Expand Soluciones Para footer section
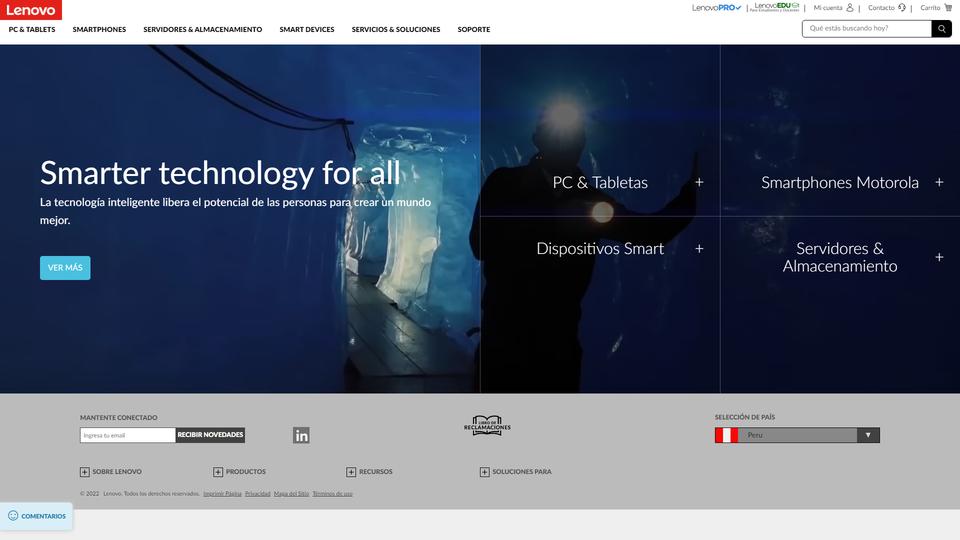 point(516,472)
